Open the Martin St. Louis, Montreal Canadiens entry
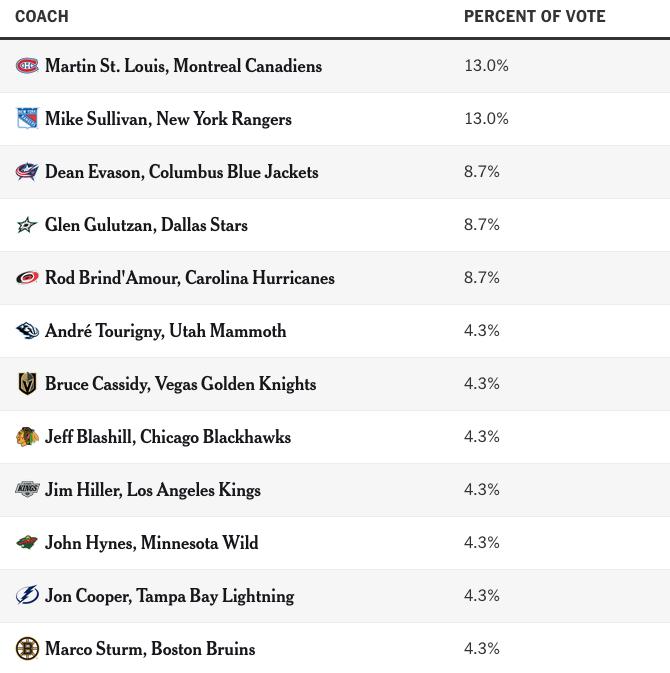This screenshot has height=673, width=670. click(183, 66)
